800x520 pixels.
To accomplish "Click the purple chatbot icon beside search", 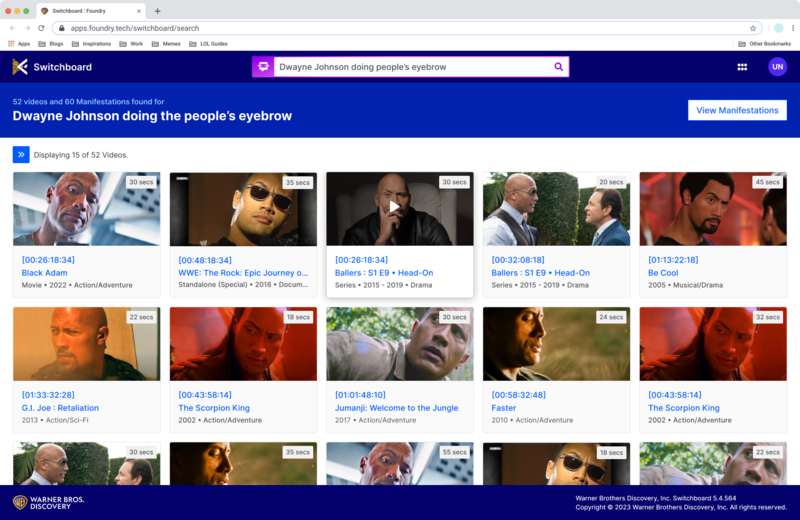I will click(x=263, y=67).
